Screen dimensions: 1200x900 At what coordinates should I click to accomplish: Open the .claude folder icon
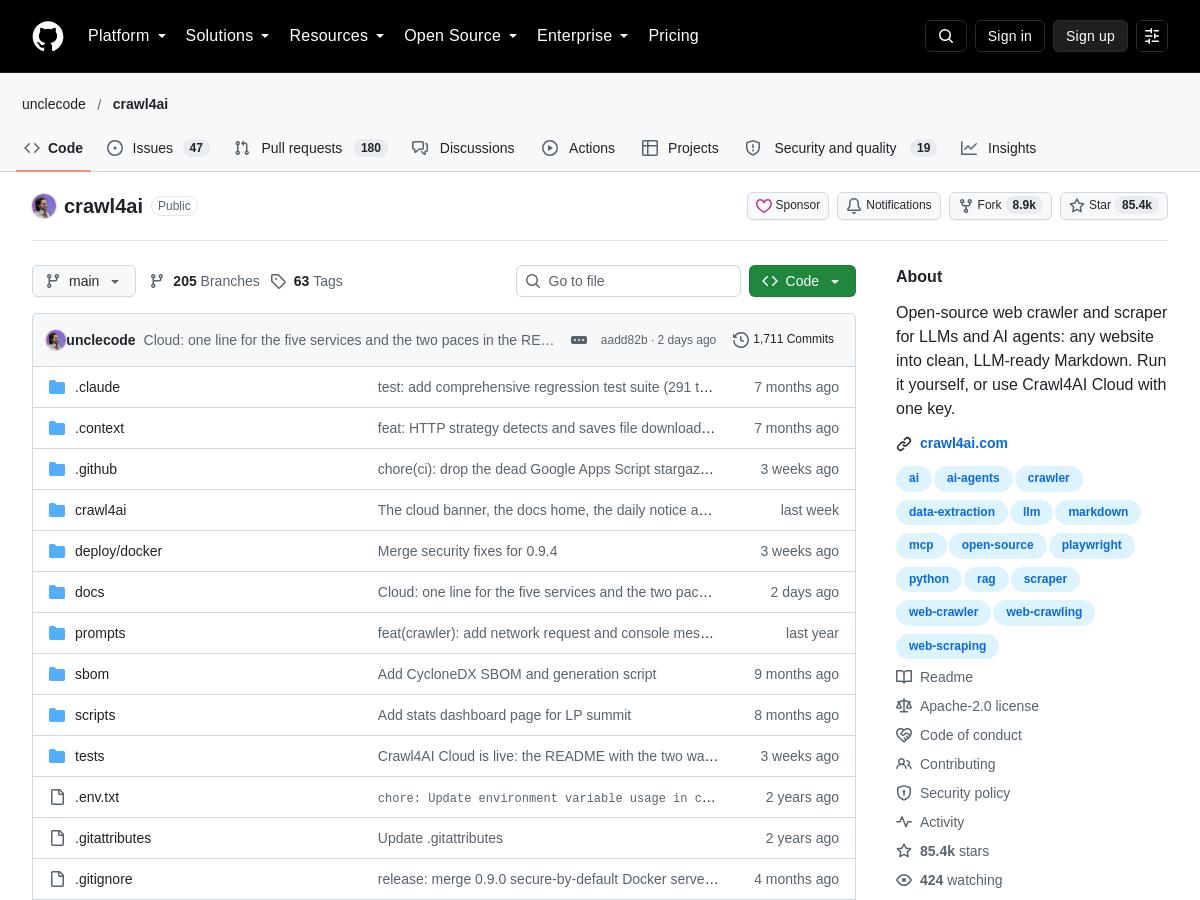tap(57, 387)
